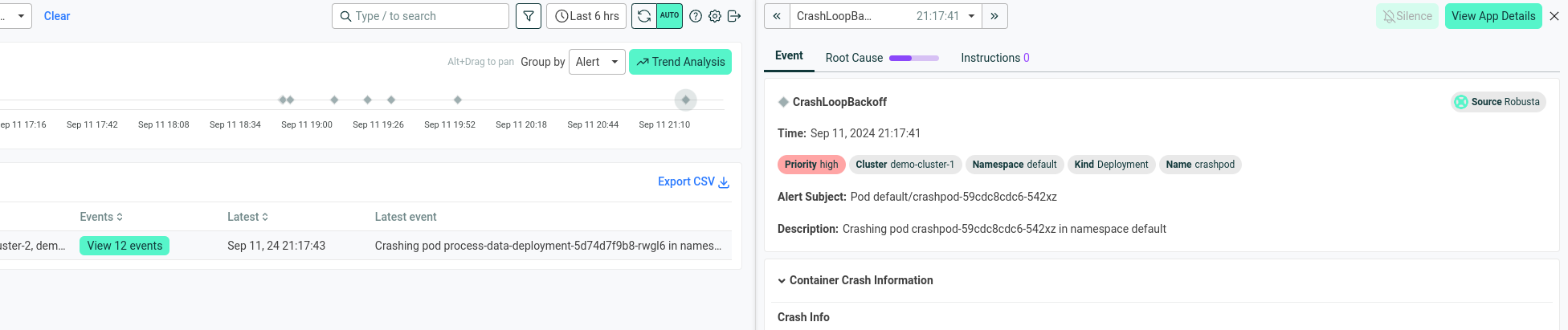Open the help question mark icon

click(696, 16)
